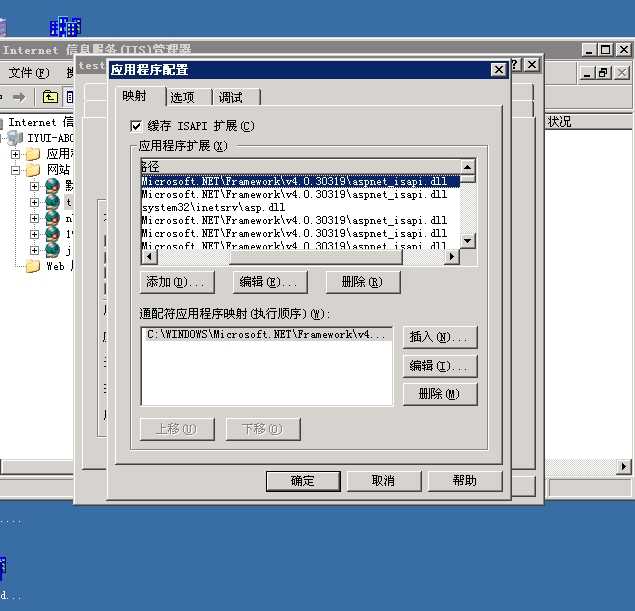The image size is (635, 611).
Task: Click the help ? button of test properties window
Action: (515, 64)
